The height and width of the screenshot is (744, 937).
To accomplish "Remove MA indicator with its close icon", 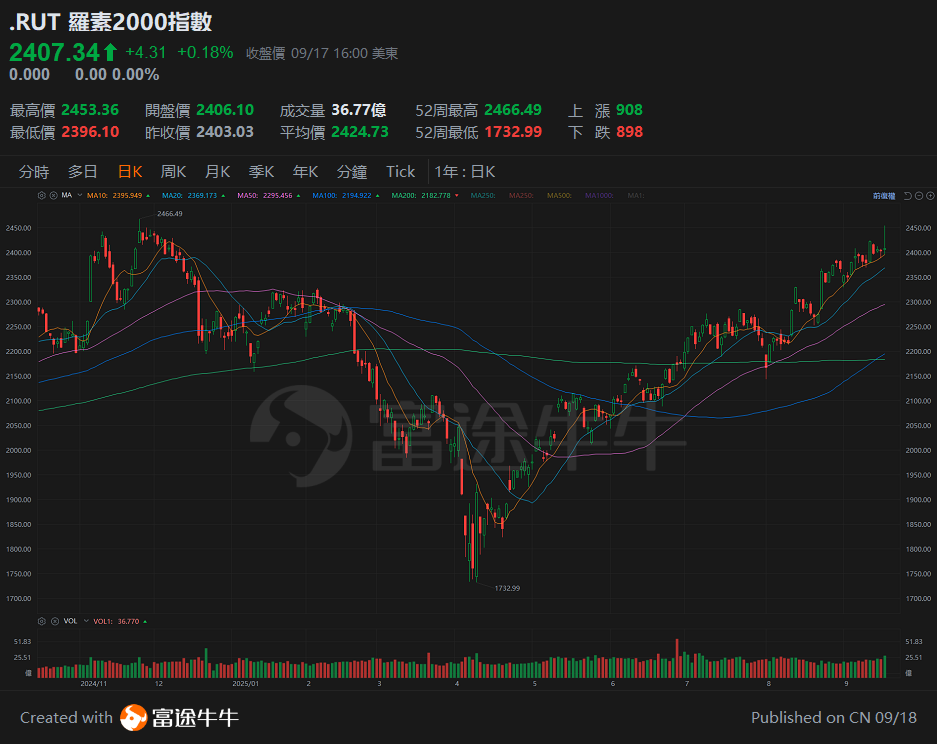I will [x=51, y=195].
